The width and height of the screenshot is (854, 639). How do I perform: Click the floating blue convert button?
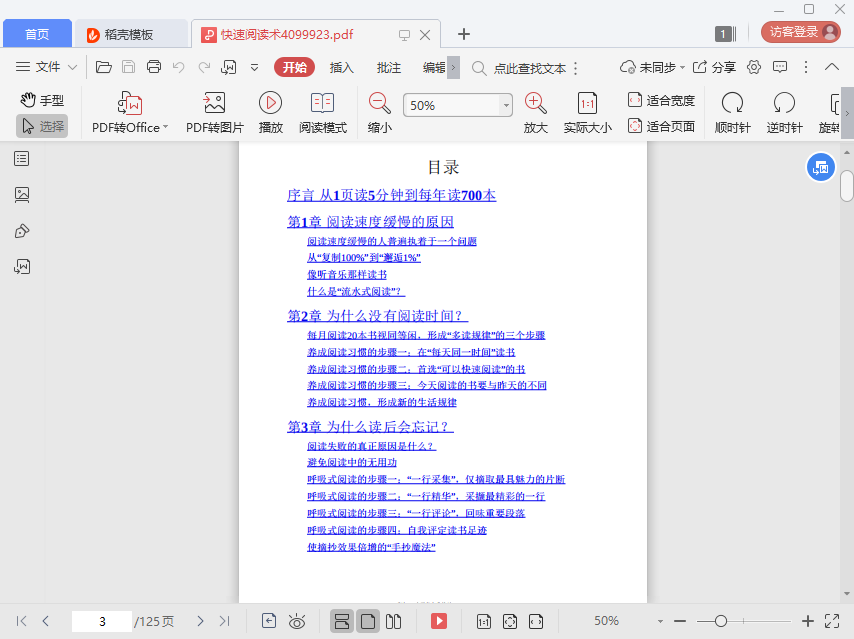click(820, 168)
